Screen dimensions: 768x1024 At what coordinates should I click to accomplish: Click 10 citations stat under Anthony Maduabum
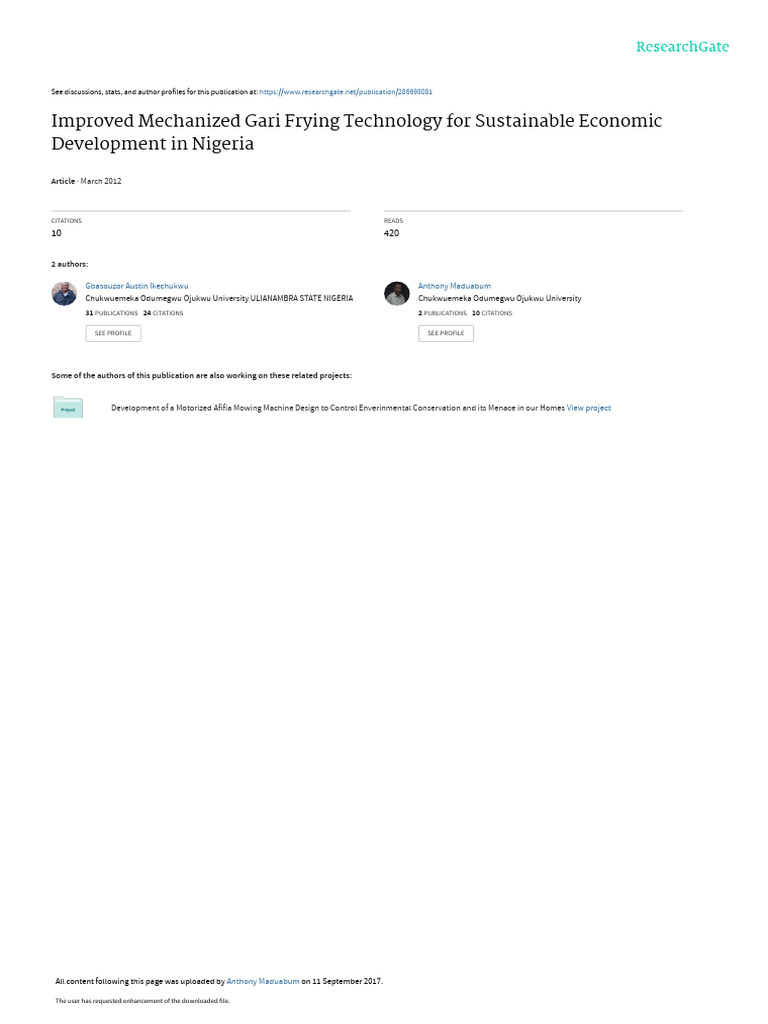coord(492,313)
